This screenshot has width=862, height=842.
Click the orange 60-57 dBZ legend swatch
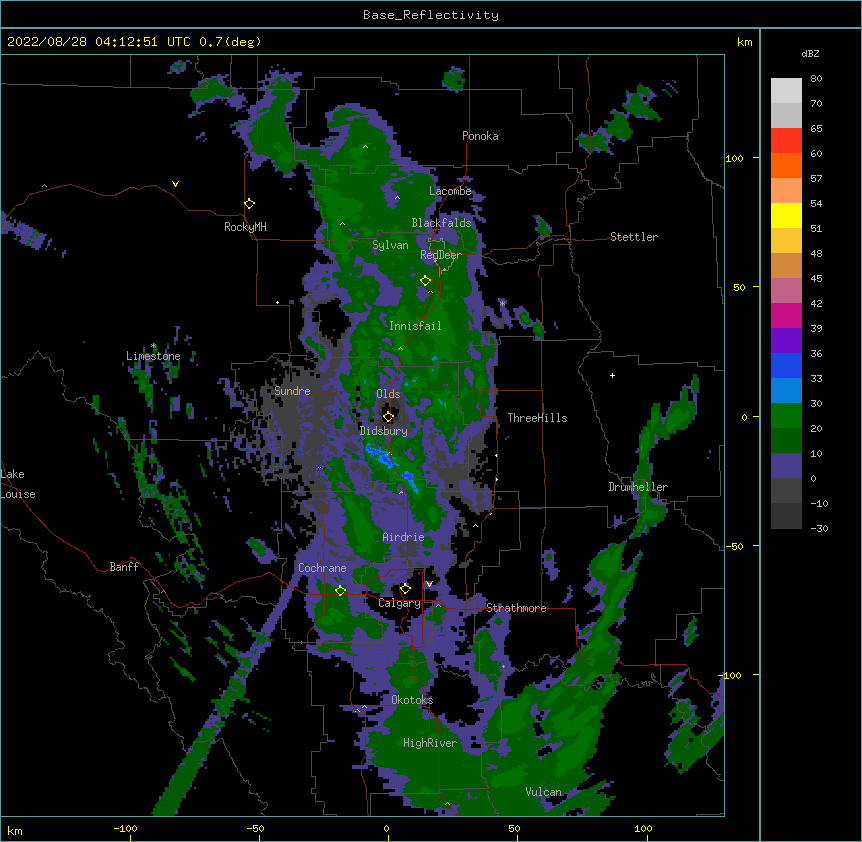[786, 165]
